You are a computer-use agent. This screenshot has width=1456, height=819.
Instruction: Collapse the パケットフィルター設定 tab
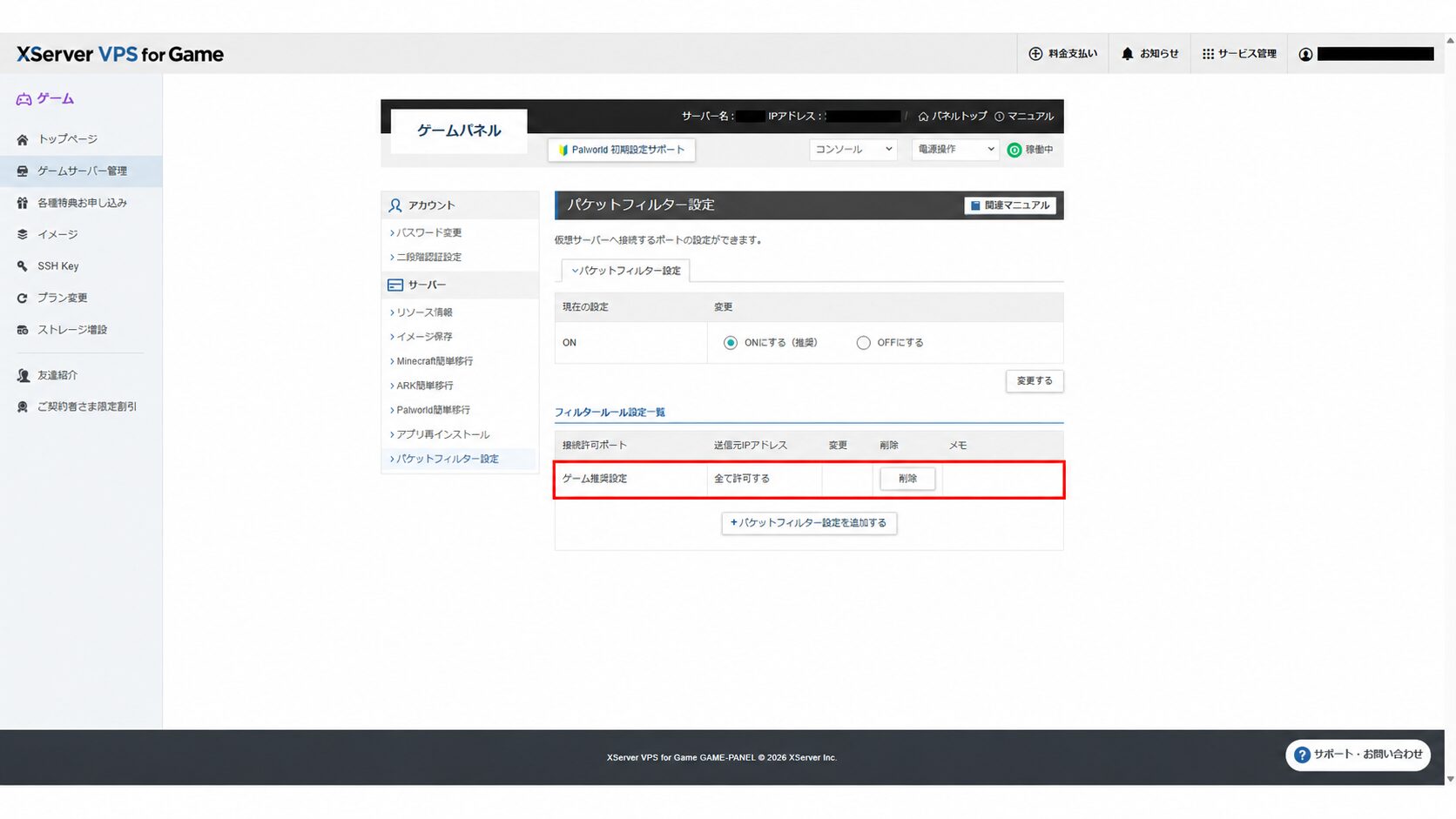[626, 271]
